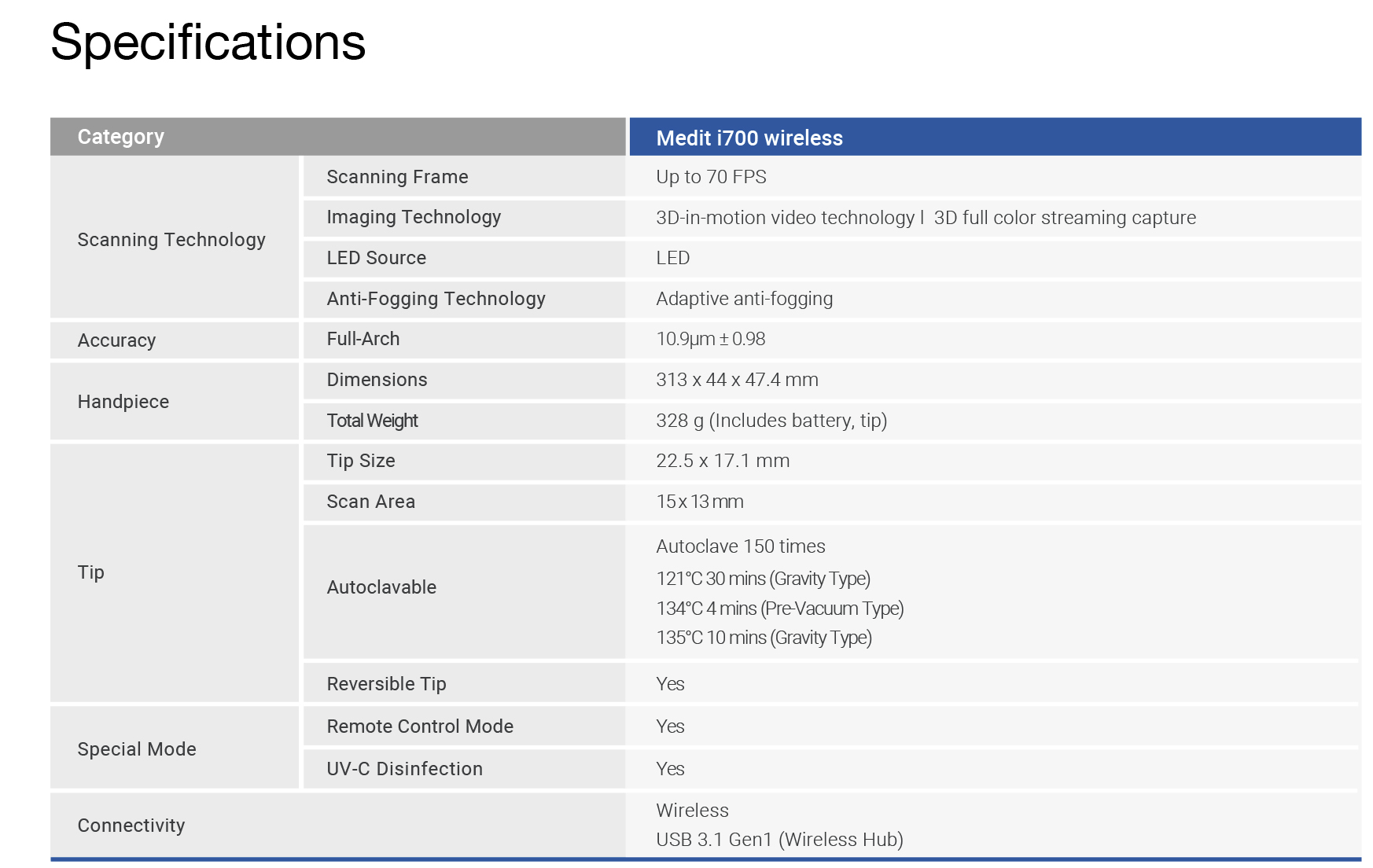Select the Reversible Tip Yes value
This screenshot has width=1373, height=868.
click(x=670, y=683)
